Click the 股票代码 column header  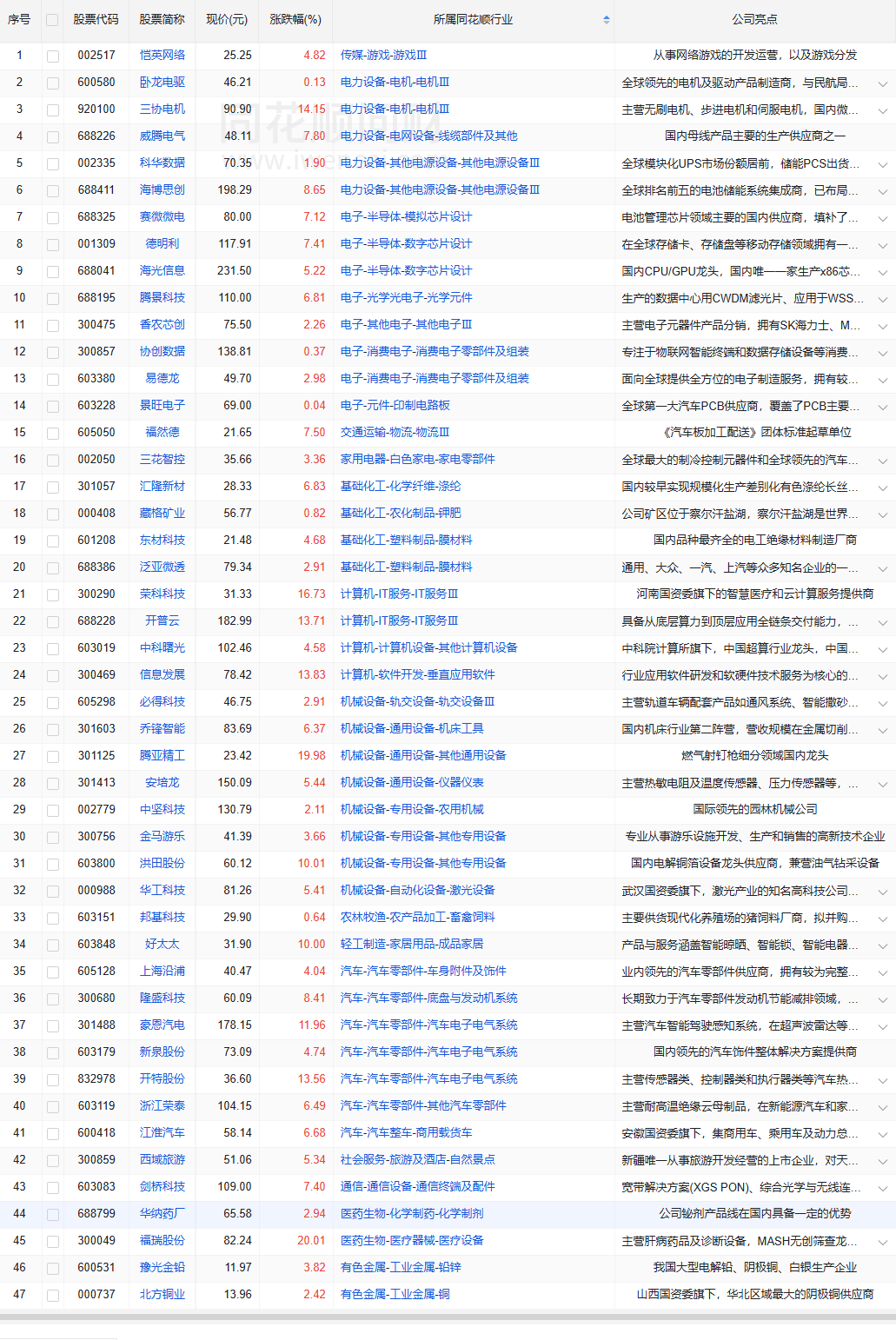pos(96,19)
